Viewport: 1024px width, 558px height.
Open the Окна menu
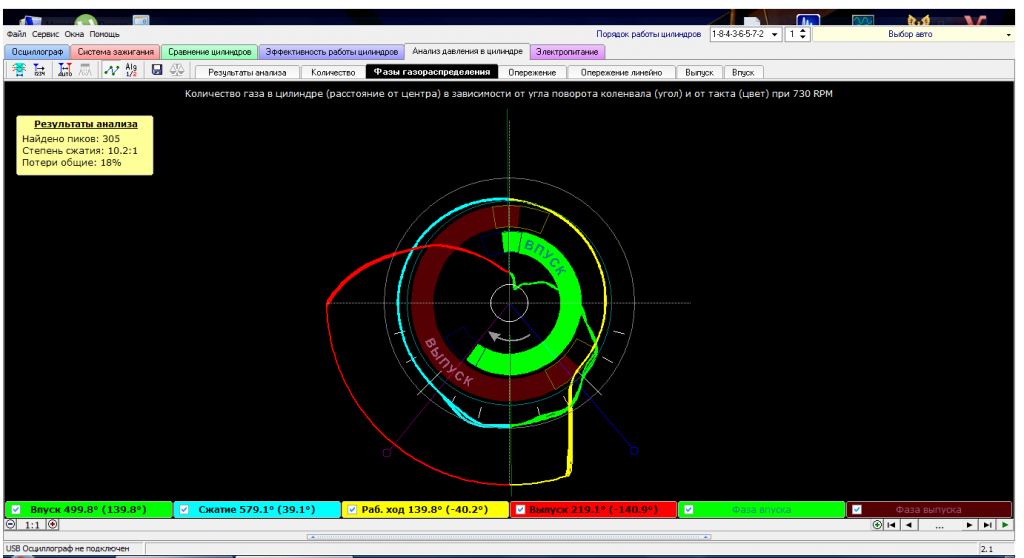pyautogui.click(x=74, y=34)
